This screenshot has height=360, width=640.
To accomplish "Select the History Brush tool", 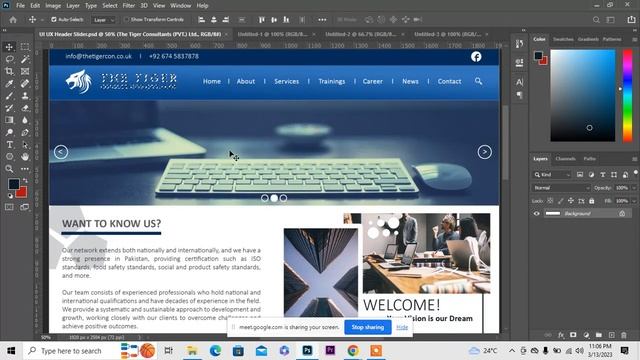I will (9, 108).
